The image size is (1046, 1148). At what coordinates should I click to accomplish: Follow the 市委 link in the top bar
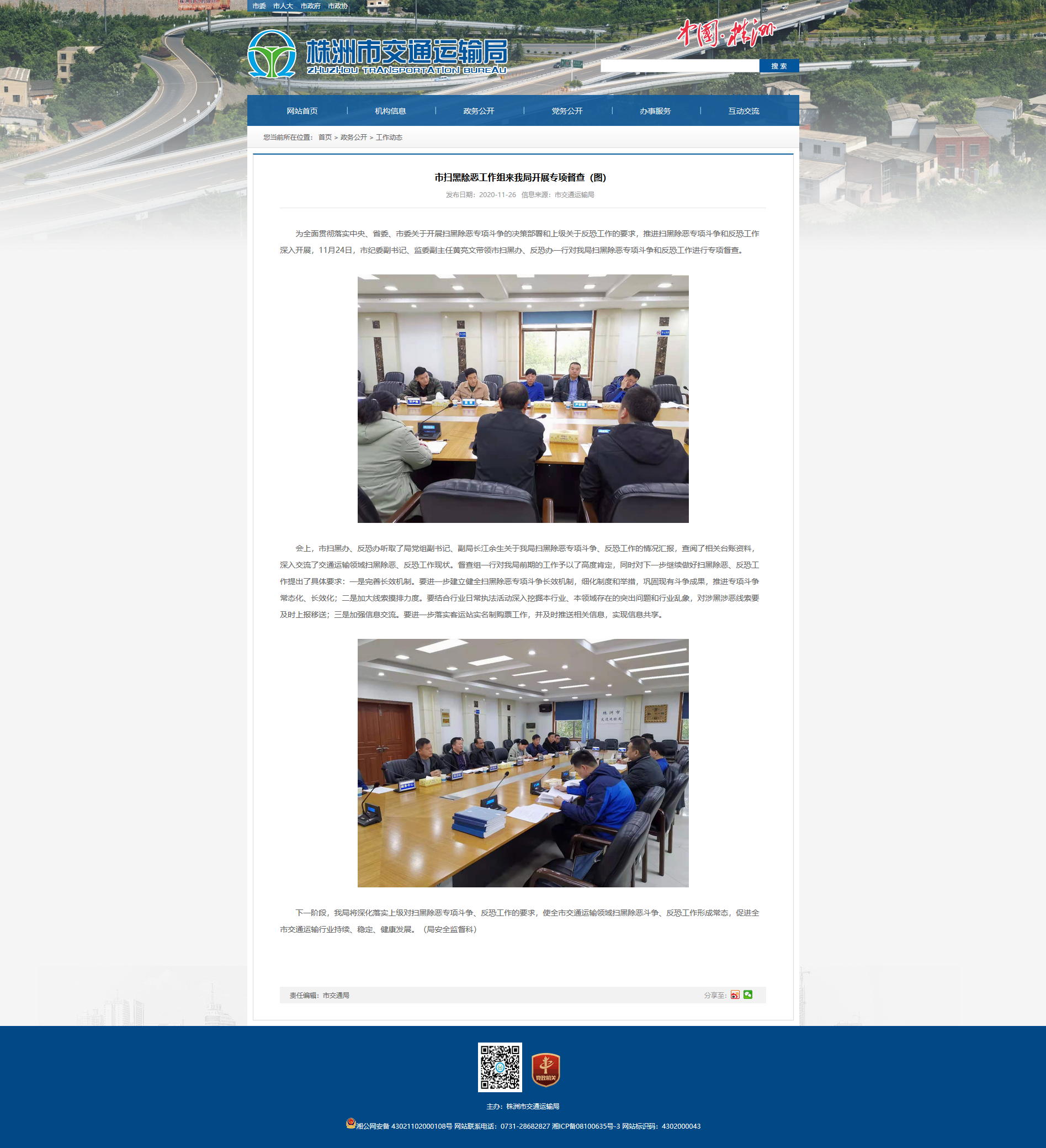[x=259, y=6]
